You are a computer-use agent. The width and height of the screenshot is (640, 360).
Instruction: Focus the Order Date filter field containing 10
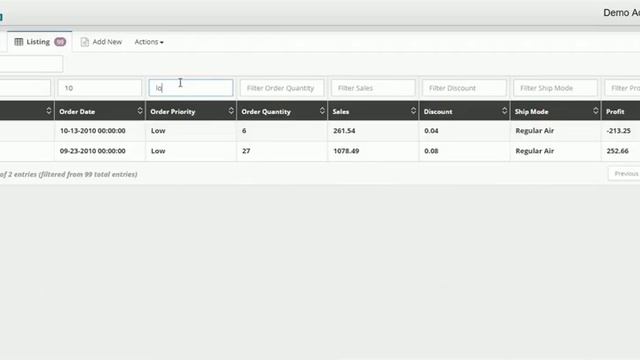pos(100,88)
